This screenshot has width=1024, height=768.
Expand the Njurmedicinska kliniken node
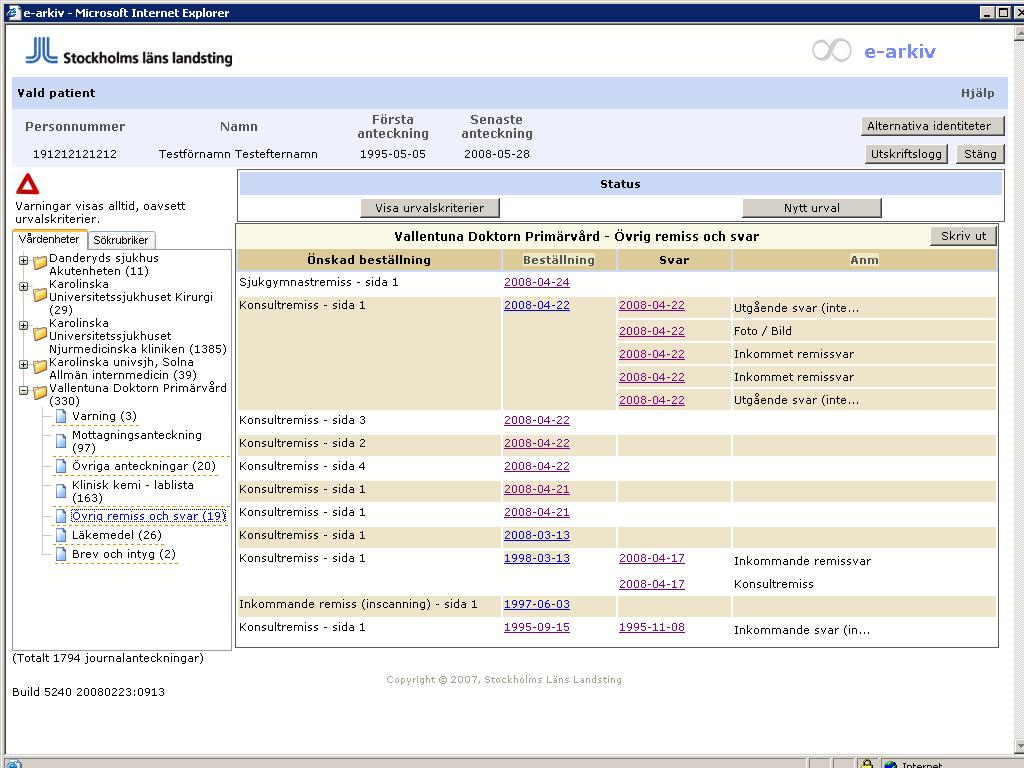point(24,325)
